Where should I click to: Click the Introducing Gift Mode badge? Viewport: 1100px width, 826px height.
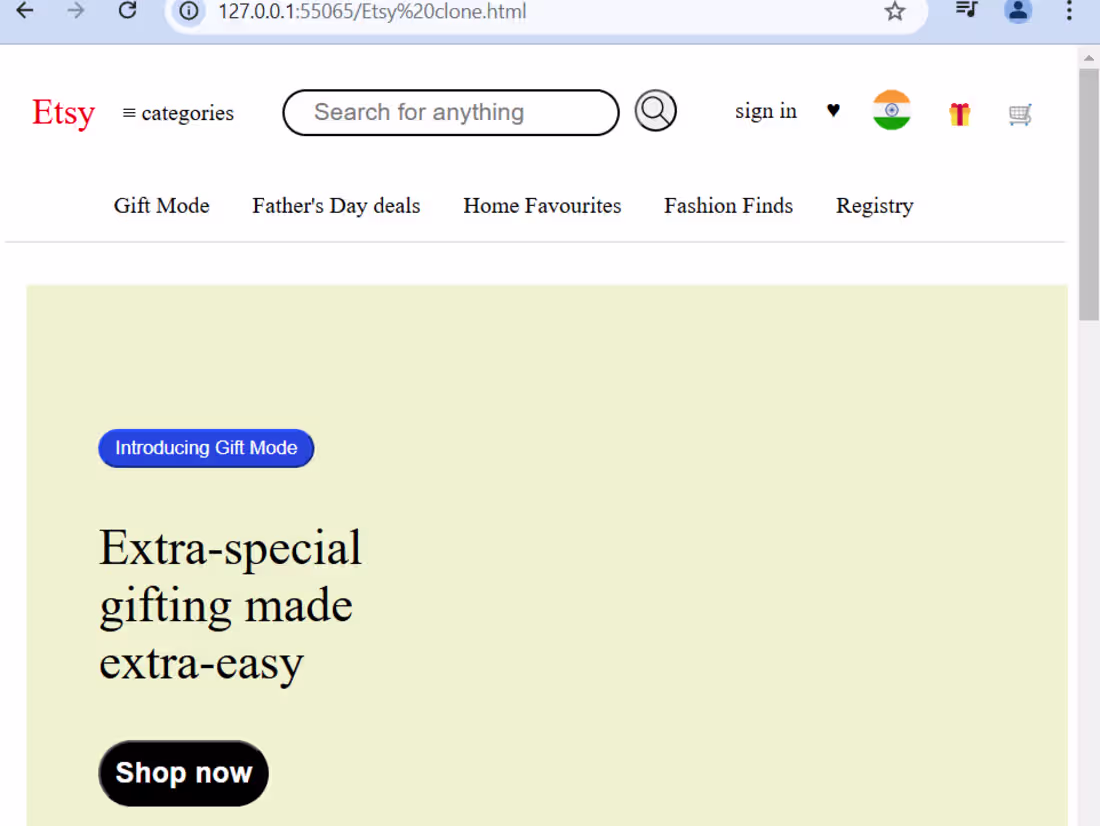click(x=206, y=448)
